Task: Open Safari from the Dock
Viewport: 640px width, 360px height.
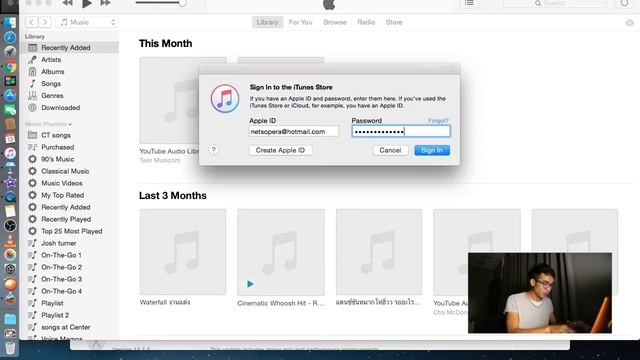Action: tap(10, 37)
